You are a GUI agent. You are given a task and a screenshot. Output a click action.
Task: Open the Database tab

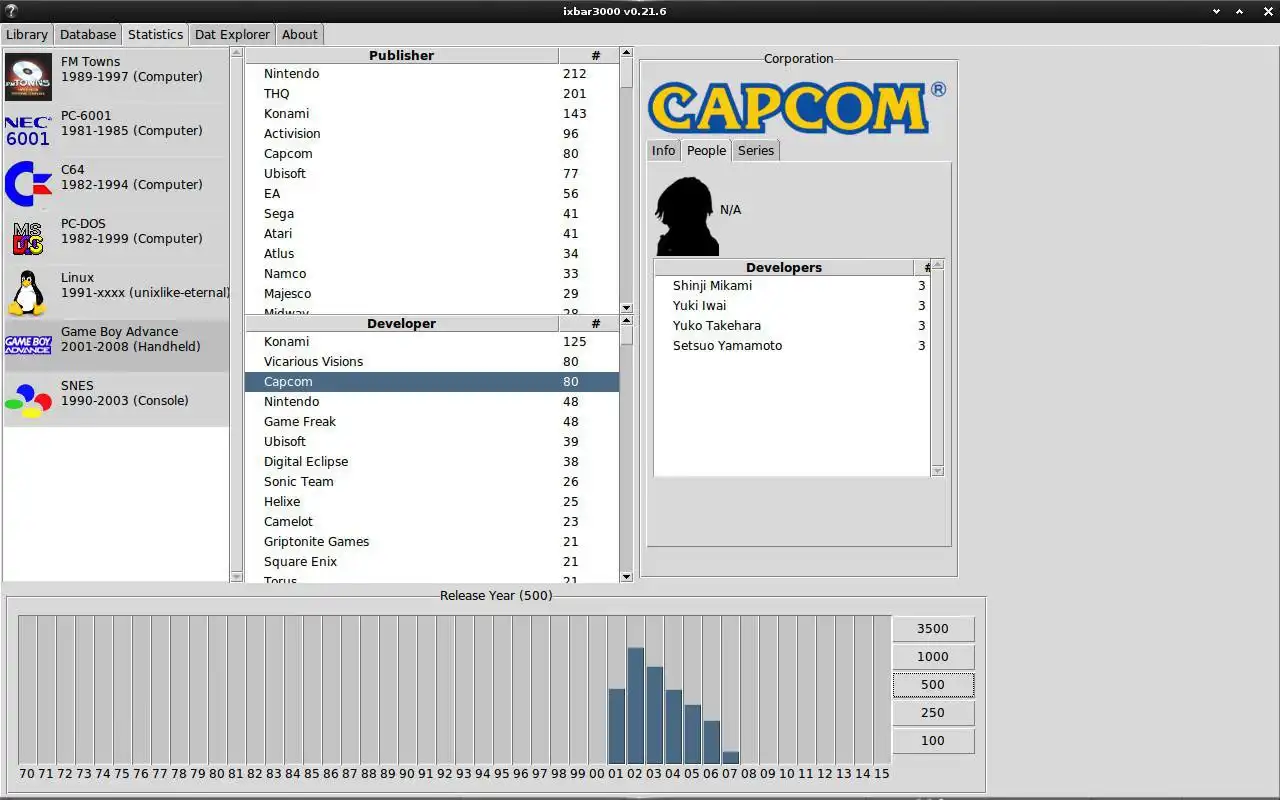click(x=88, y=34)
